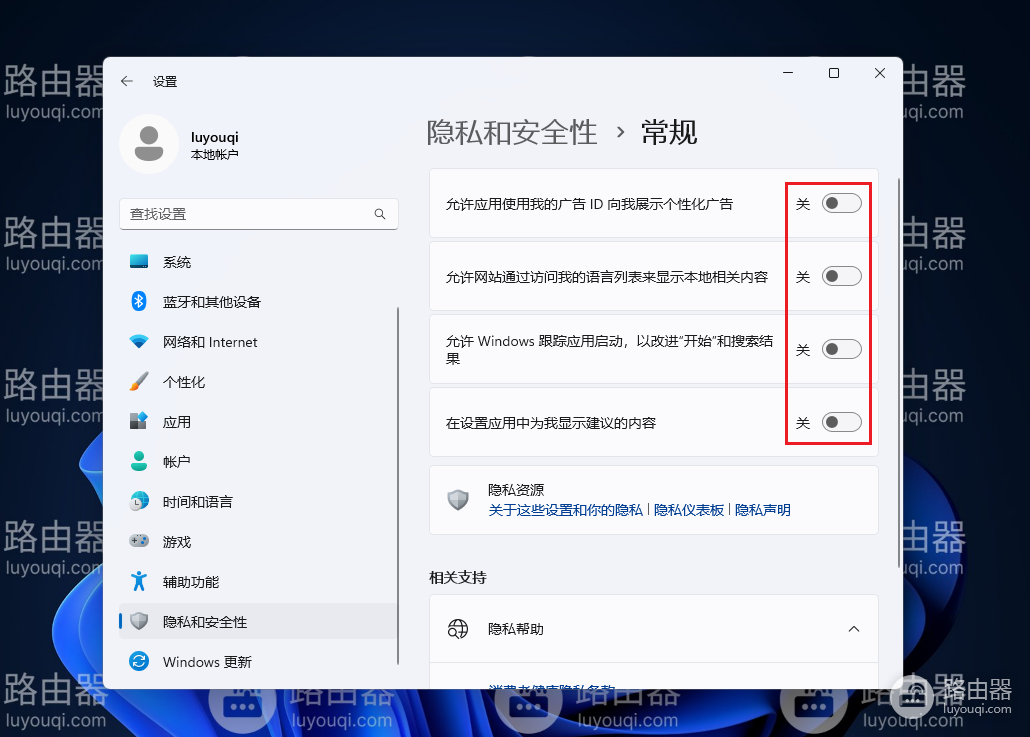
Task: Open 应用 settings category
Action: tap(258, 422)
